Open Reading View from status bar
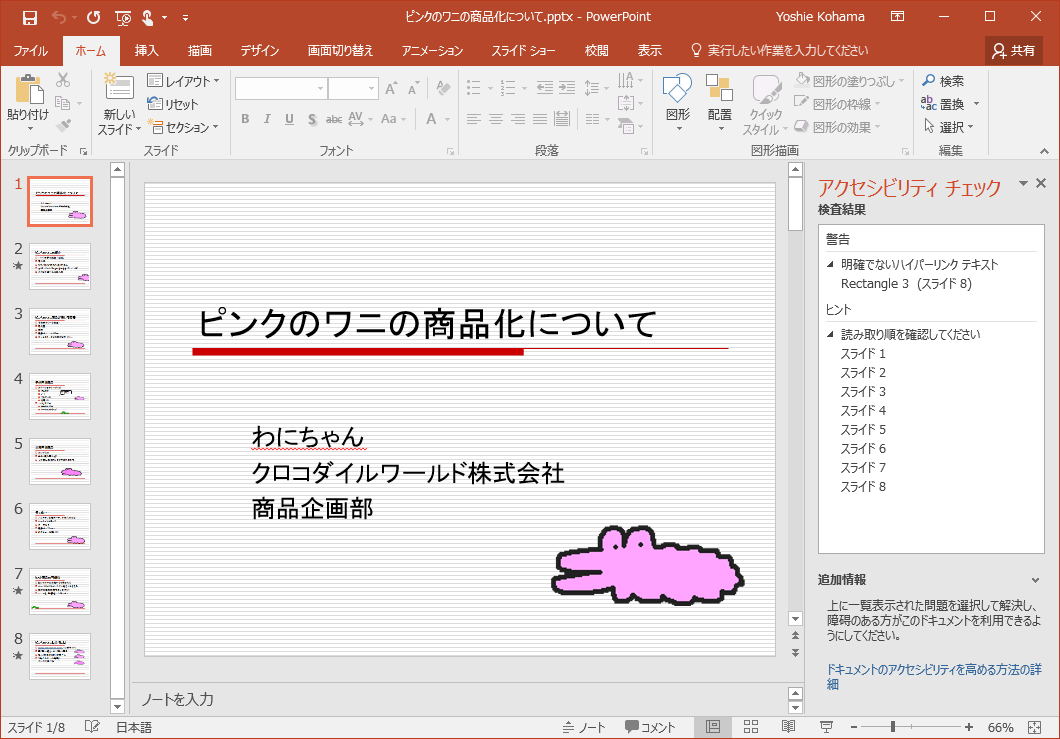1060x739 pixels. click(788, 727)
